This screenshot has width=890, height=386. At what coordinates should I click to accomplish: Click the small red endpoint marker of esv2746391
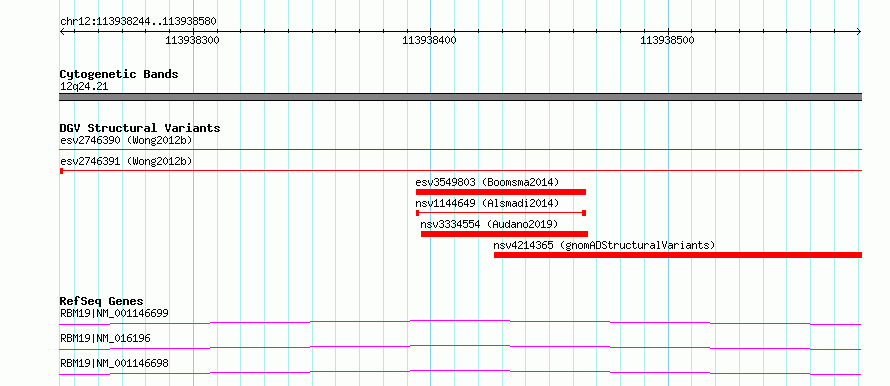pos(61,170)
